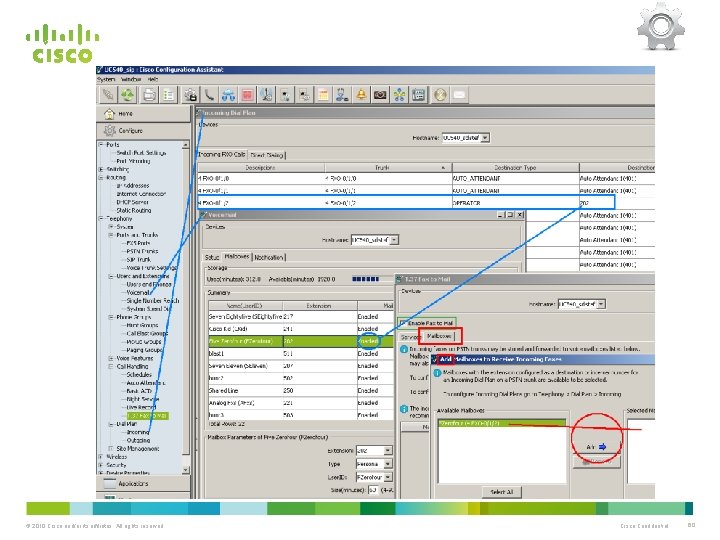Click the Configure gear icon in sidebar
This screenshot has height=540, width=720.
coord(109,130)
